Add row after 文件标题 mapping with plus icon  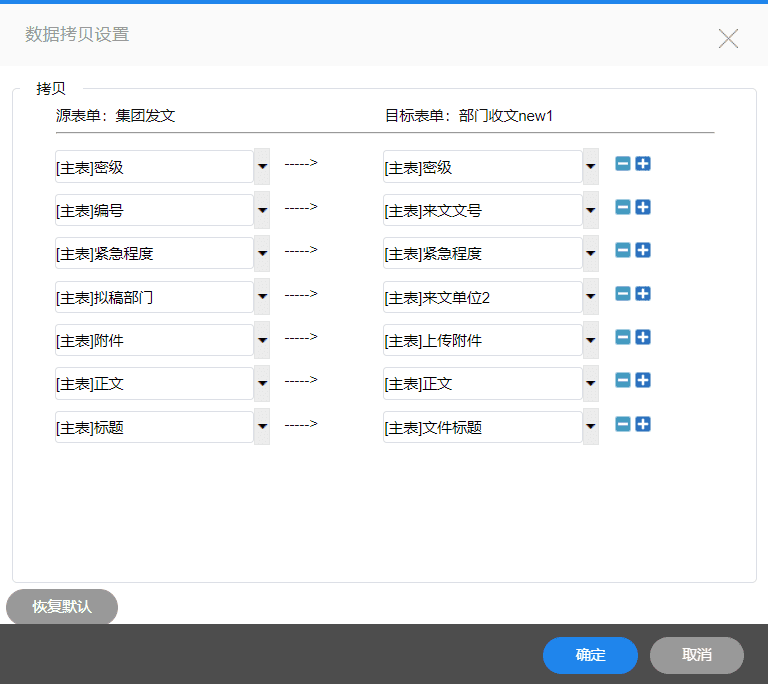point(643,424)
